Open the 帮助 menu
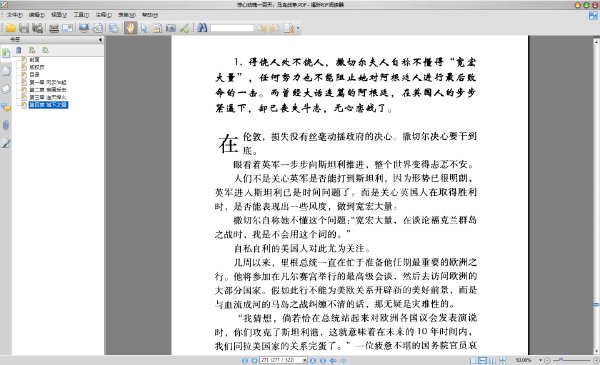The image size is (600, 365). pyautogui.click(x=150, y=15)
